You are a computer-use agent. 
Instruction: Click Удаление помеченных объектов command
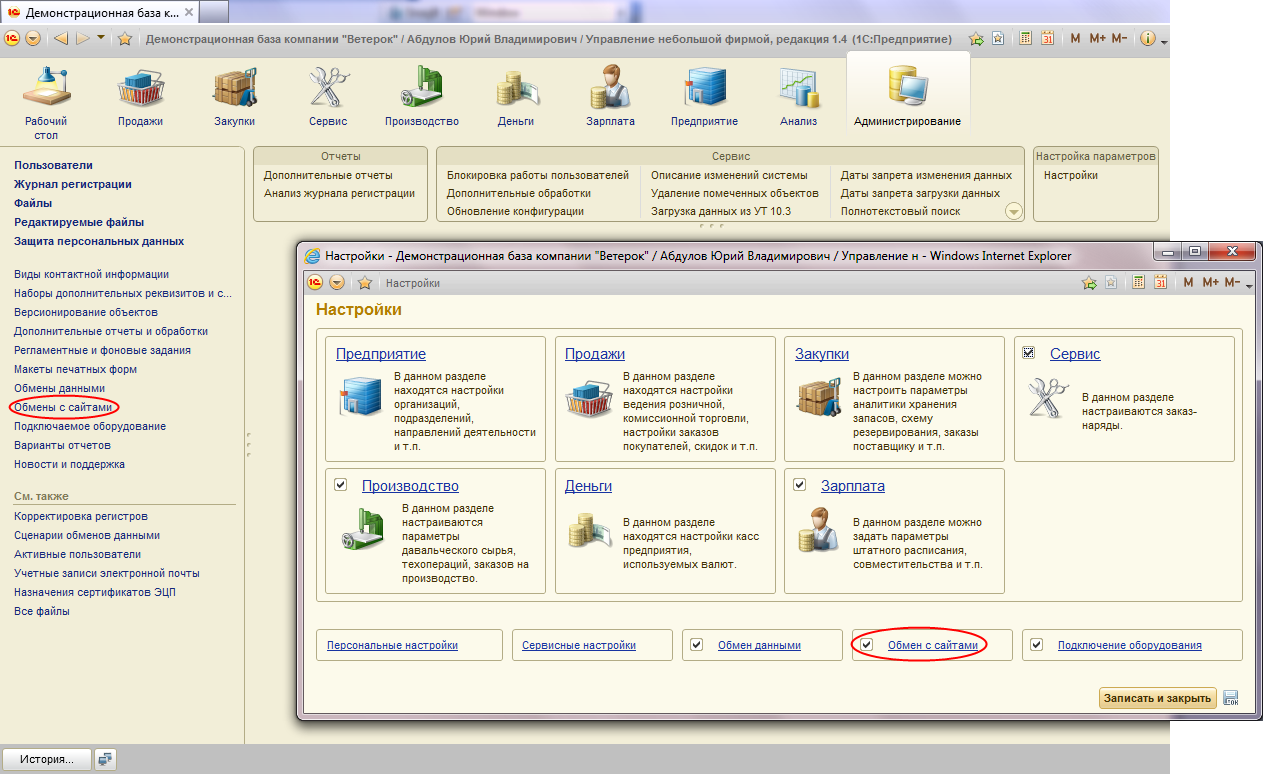[x=735, y=193]
